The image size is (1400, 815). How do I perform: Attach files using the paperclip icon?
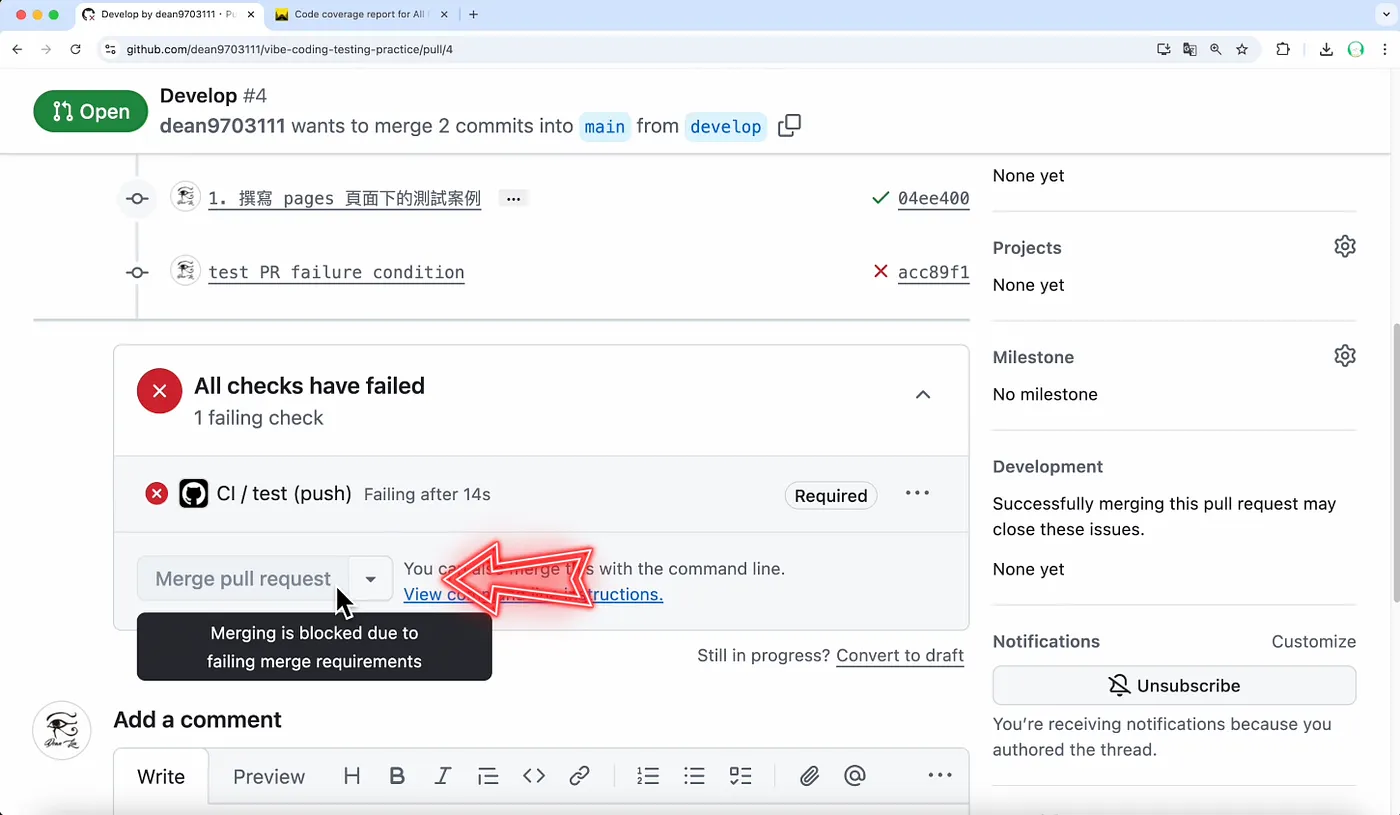pyautogui.click(x=809, y=776)
